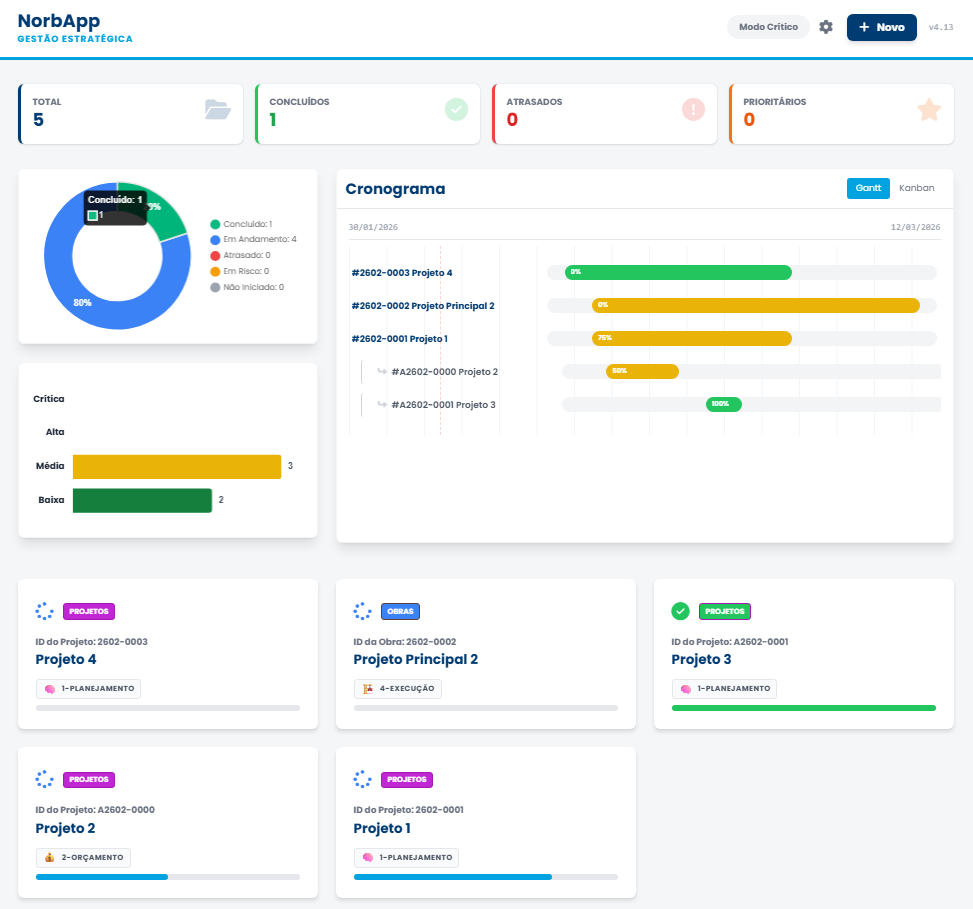Expand sub-item #A2602-0000 Projeto 2 in Gantt
The image size is (973, 909).
click(443, 372)
